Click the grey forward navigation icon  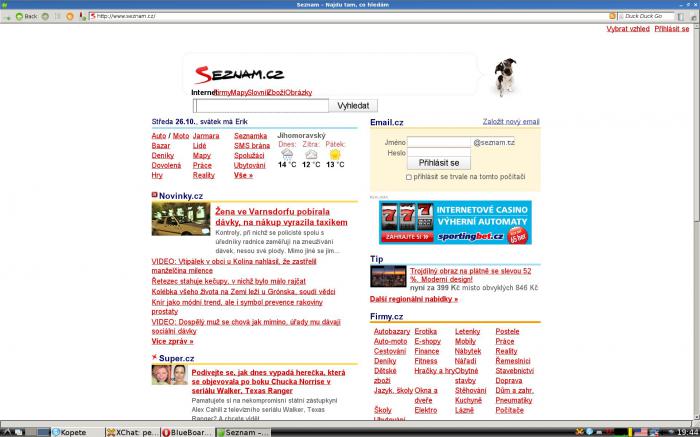point(45,16)
